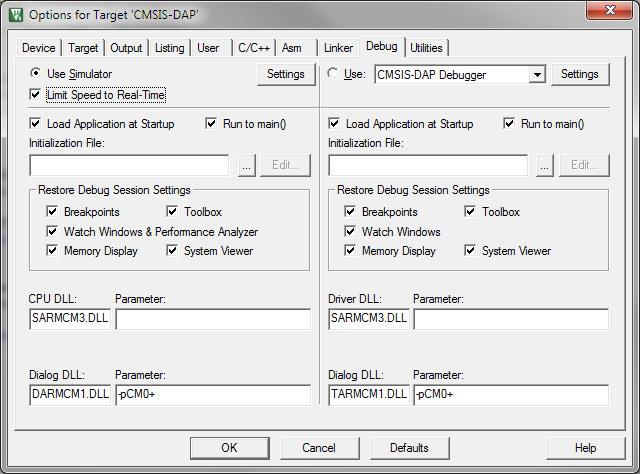Viewport: 640px width, 474px height.
Task: Click the Driver DLL field SARMCM3.DLL
Action: 369,318
